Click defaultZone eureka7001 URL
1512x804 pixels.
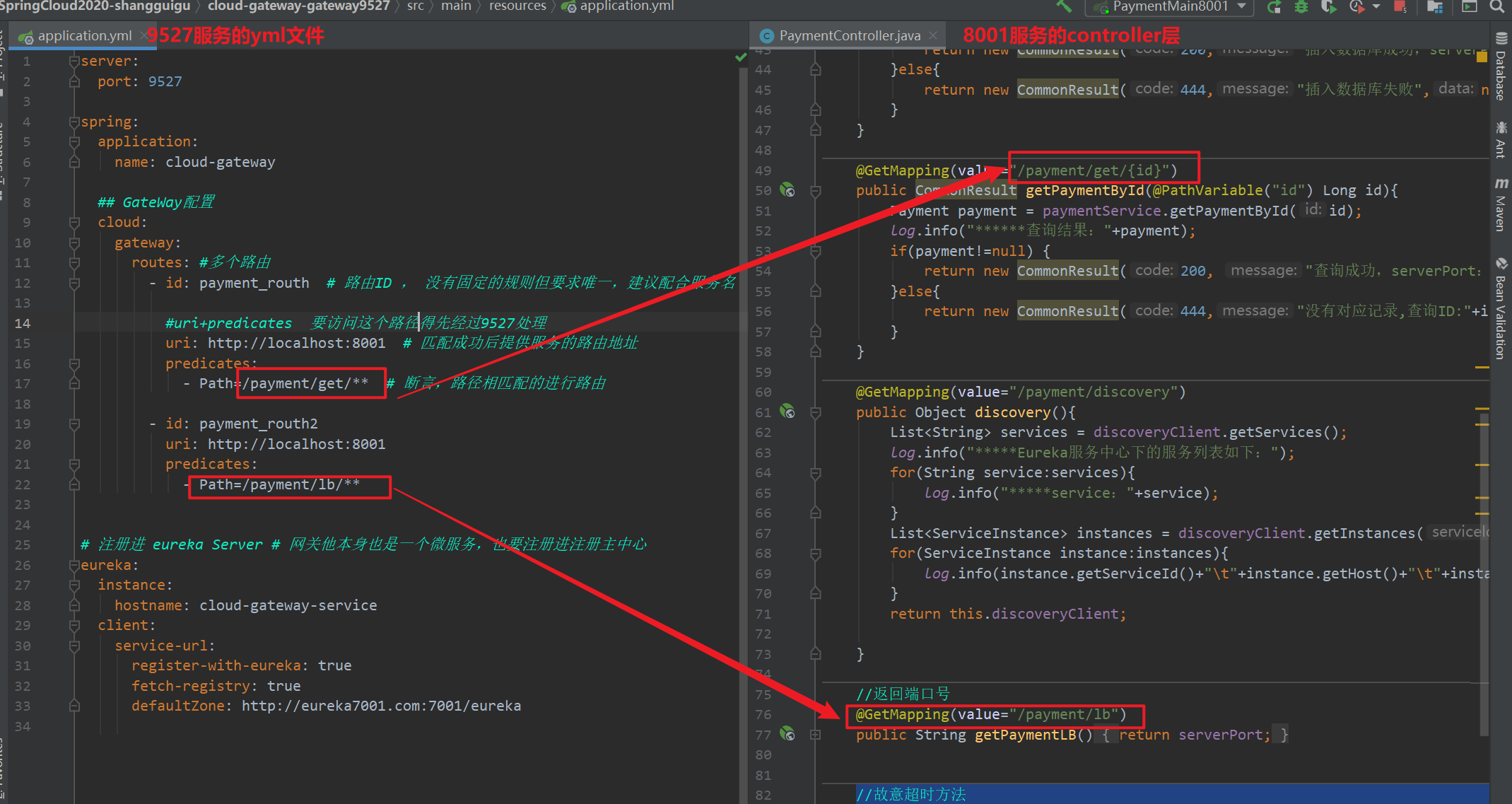[x=381, y=706]
